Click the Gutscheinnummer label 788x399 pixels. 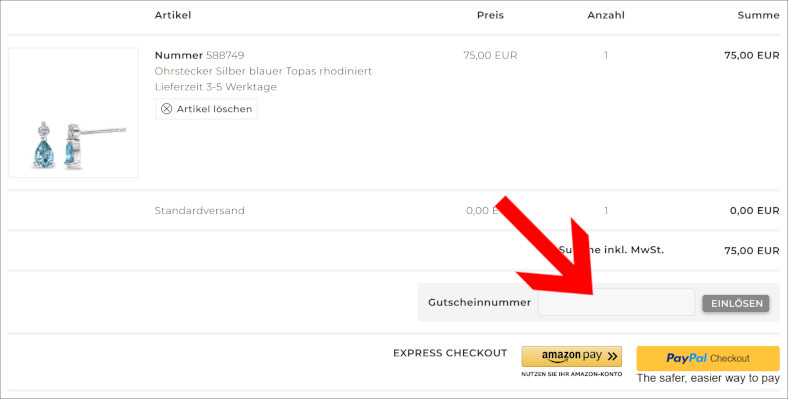479,303
